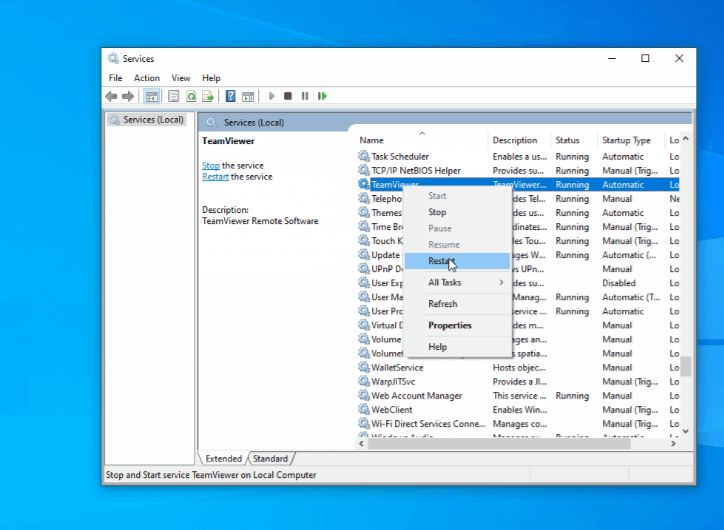Select the WarpJITSvc service name
The height and width of the screenshot is (530, 724).
tap(393, 382)
